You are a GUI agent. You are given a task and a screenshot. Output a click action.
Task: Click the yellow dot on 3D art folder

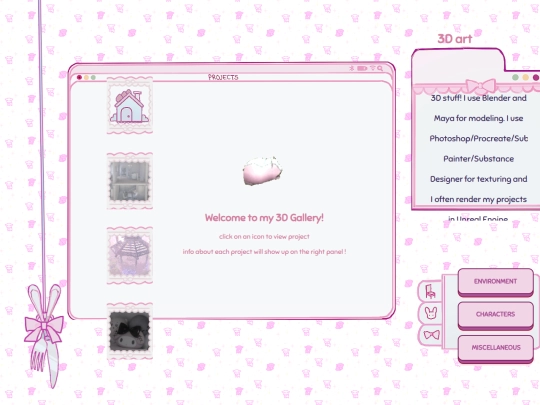click(x=526, y=77)
